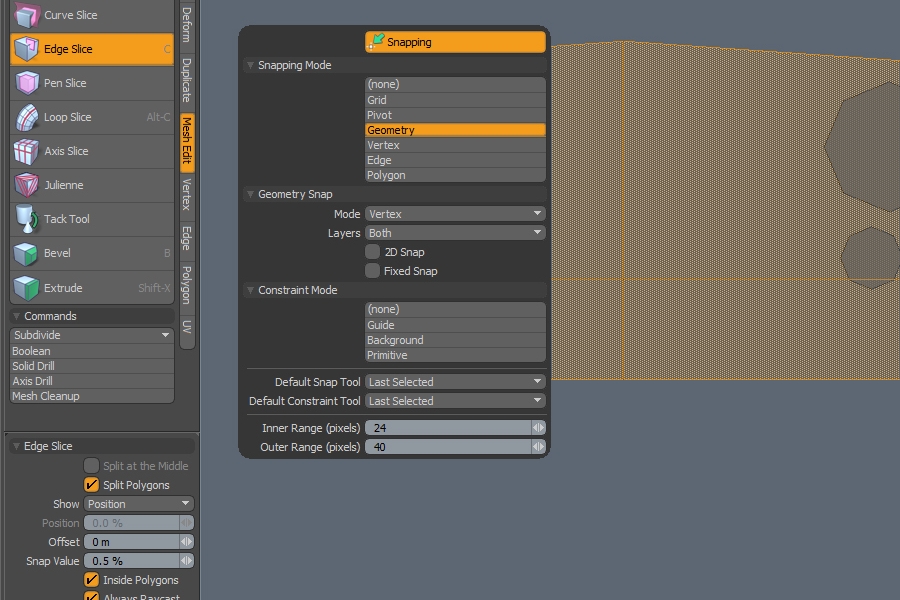Run the Solid Drill command
The image size is (900, 600).
click(92, 366)
